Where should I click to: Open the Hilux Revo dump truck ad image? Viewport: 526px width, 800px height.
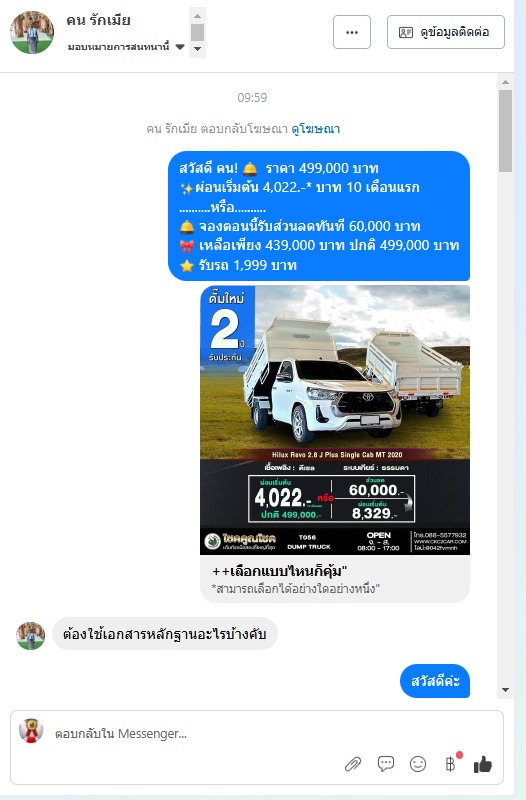335,420
